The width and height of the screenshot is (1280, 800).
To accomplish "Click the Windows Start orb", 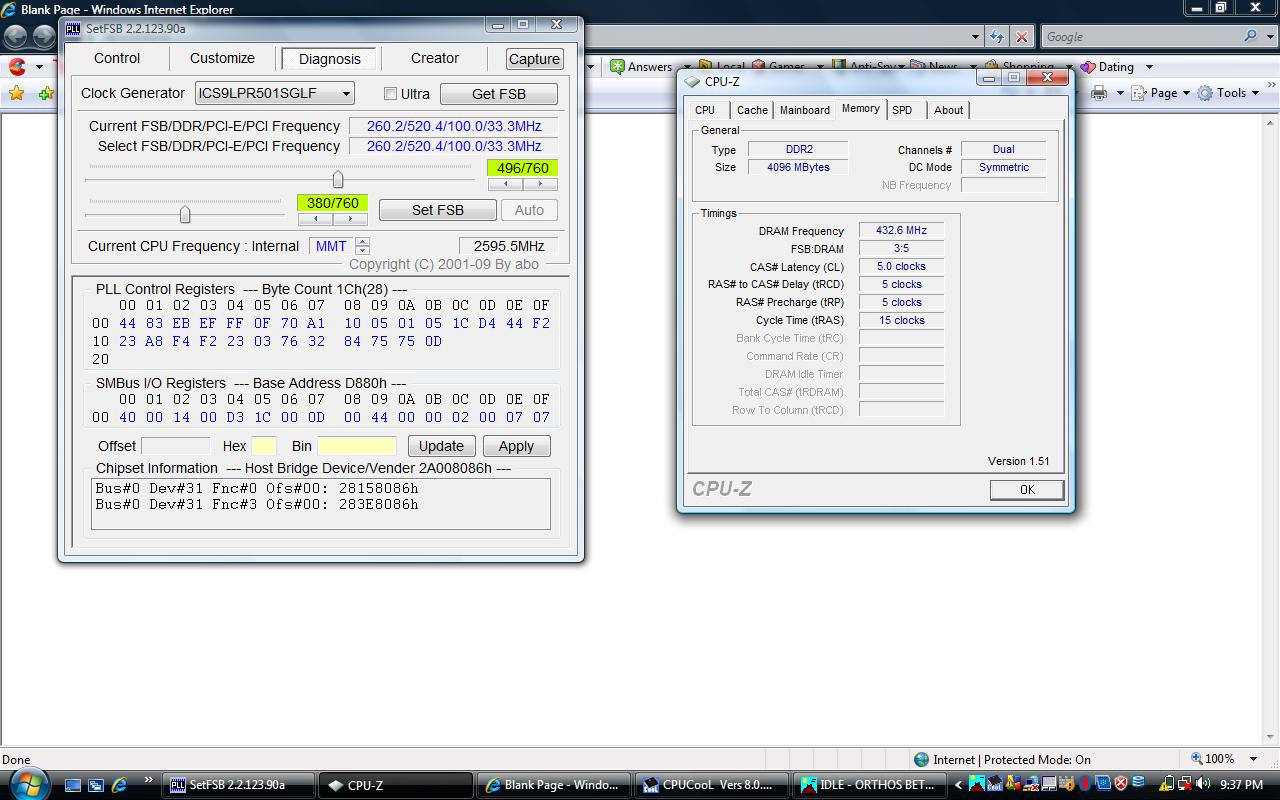I will 29,783.
